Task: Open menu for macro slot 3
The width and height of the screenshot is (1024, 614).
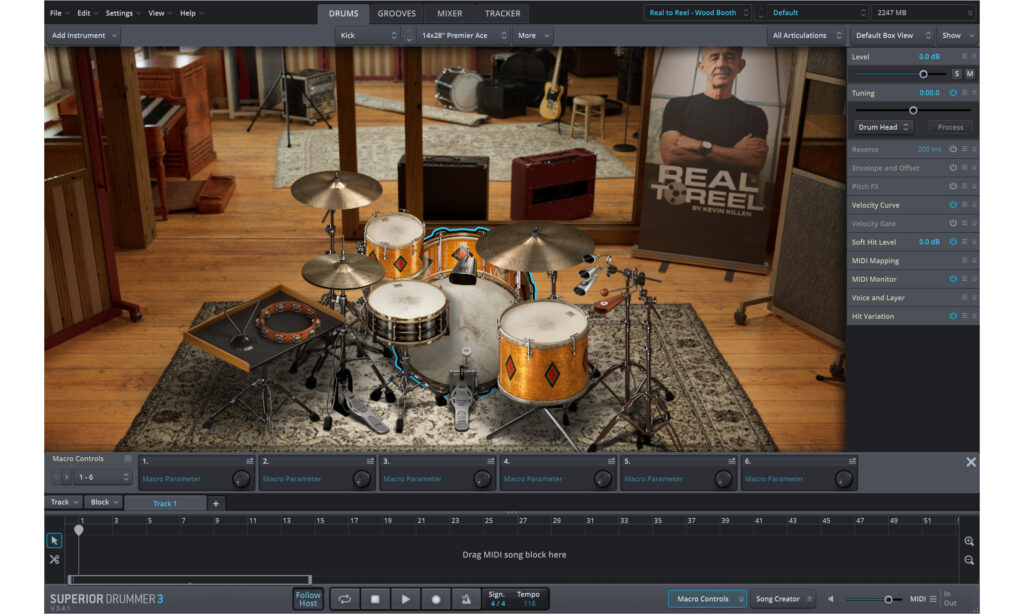Action: pyautogui.click(x=490, y=461)
